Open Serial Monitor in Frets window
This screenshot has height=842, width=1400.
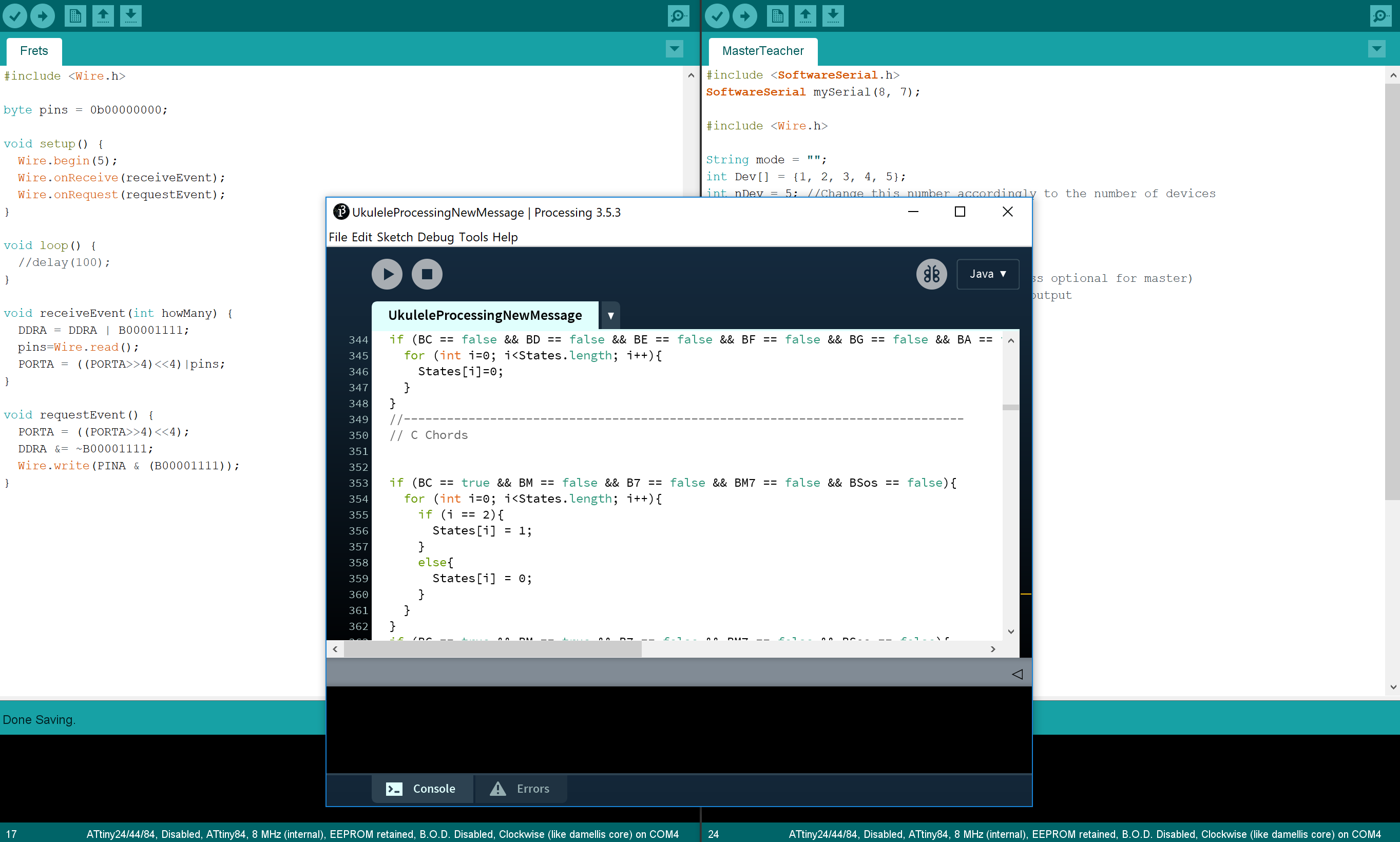point(678,16)
